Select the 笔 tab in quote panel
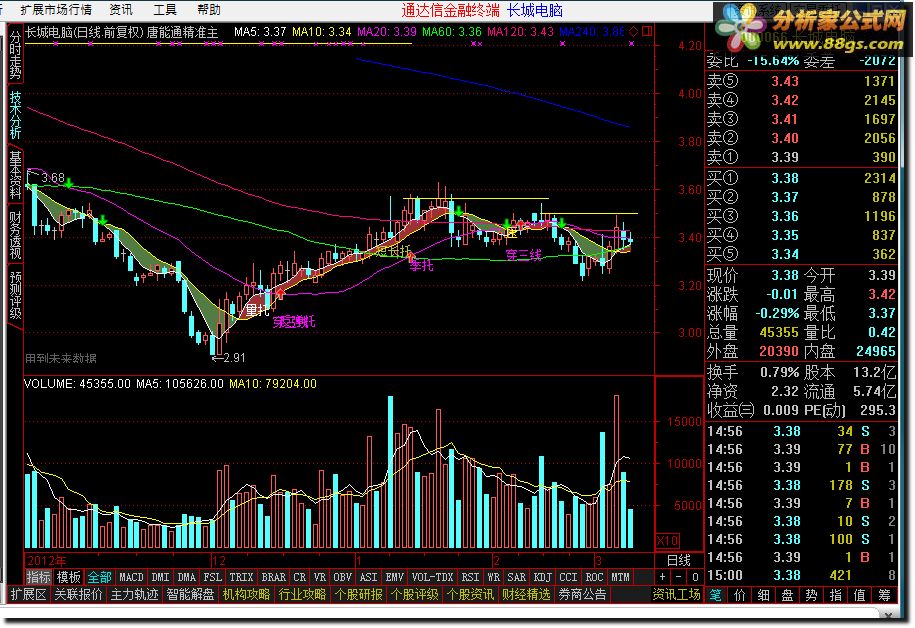 [715, 595]
